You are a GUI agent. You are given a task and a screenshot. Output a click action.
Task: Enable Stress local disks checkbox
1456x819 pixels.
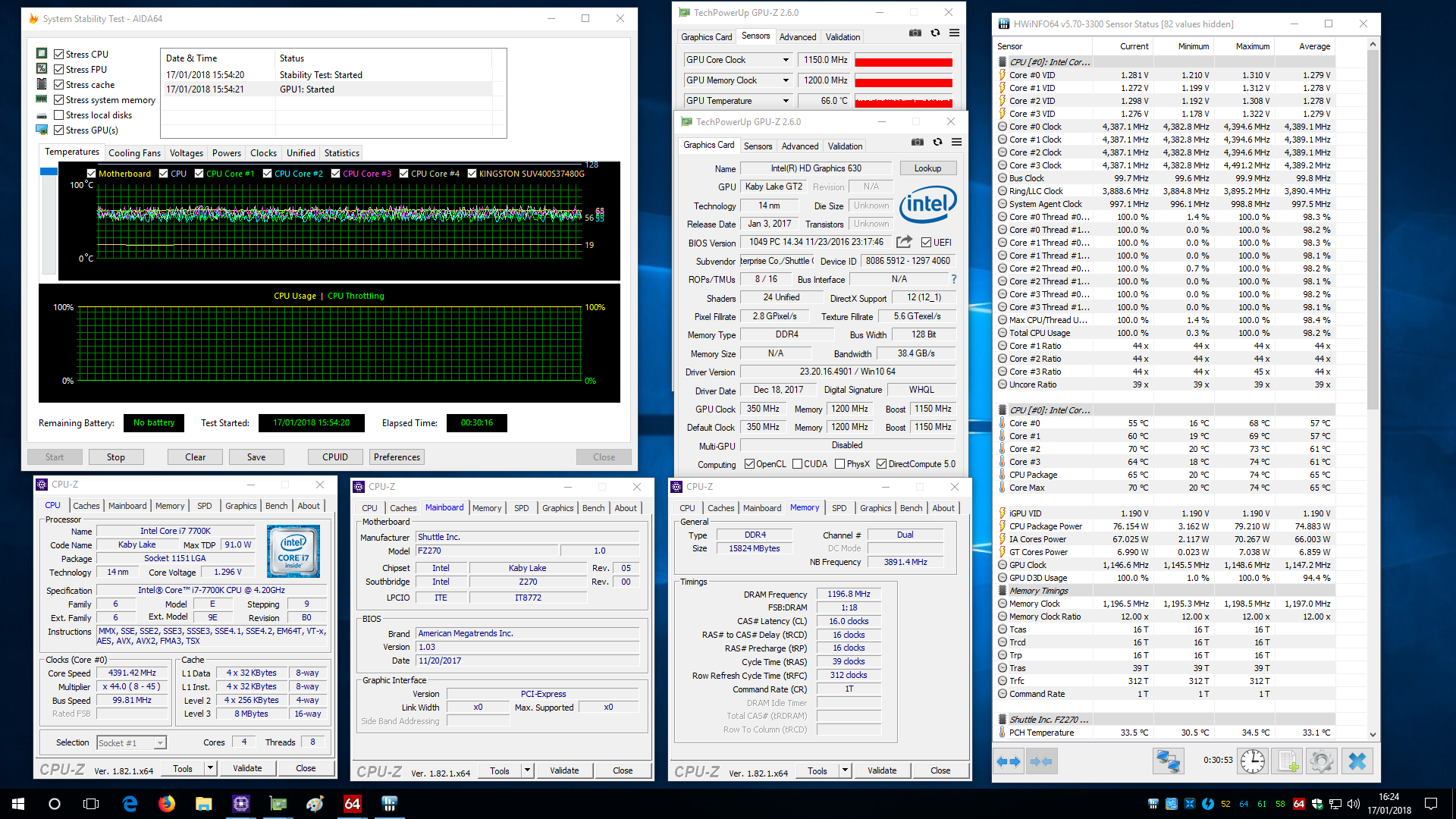(58, 115)
